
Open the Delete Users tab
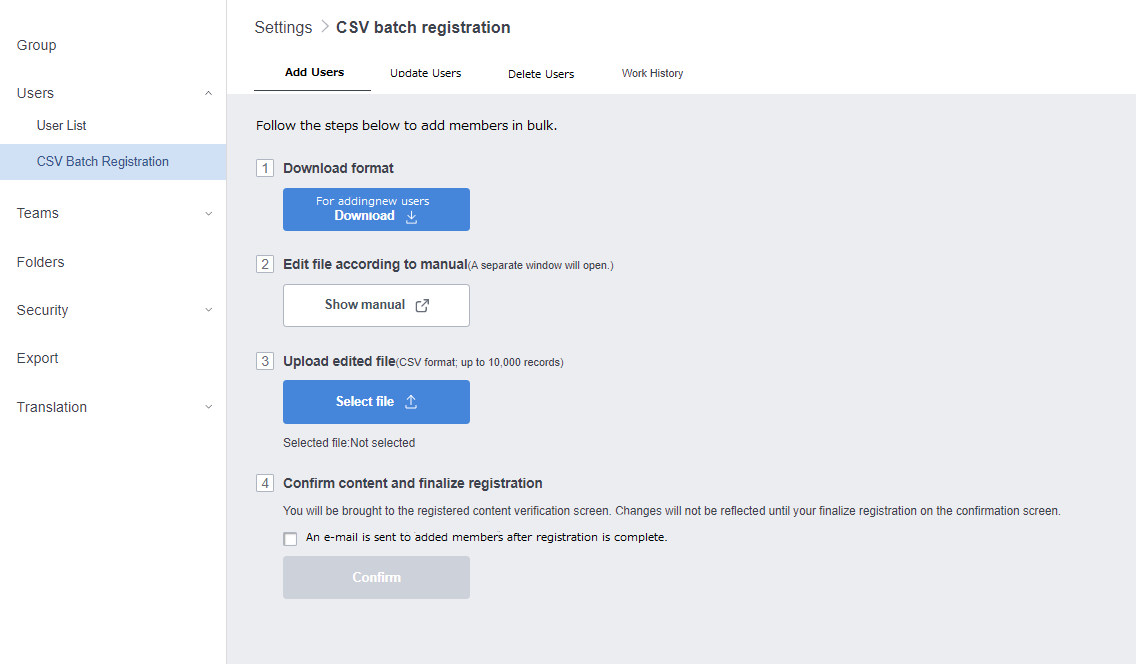pos(540,74)
